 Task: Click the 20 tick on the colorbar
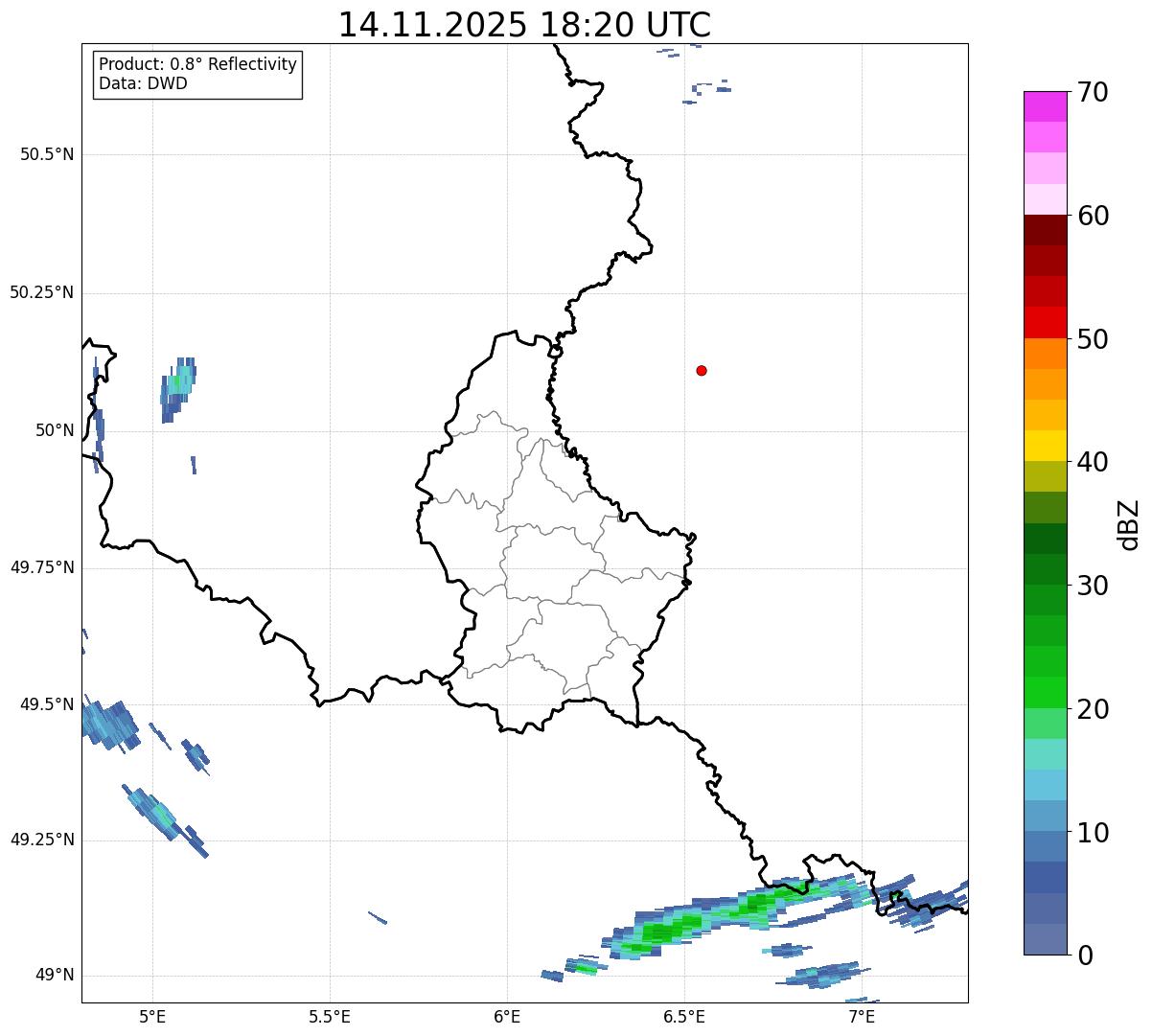pyautogui.click(x=1094, y=709)
